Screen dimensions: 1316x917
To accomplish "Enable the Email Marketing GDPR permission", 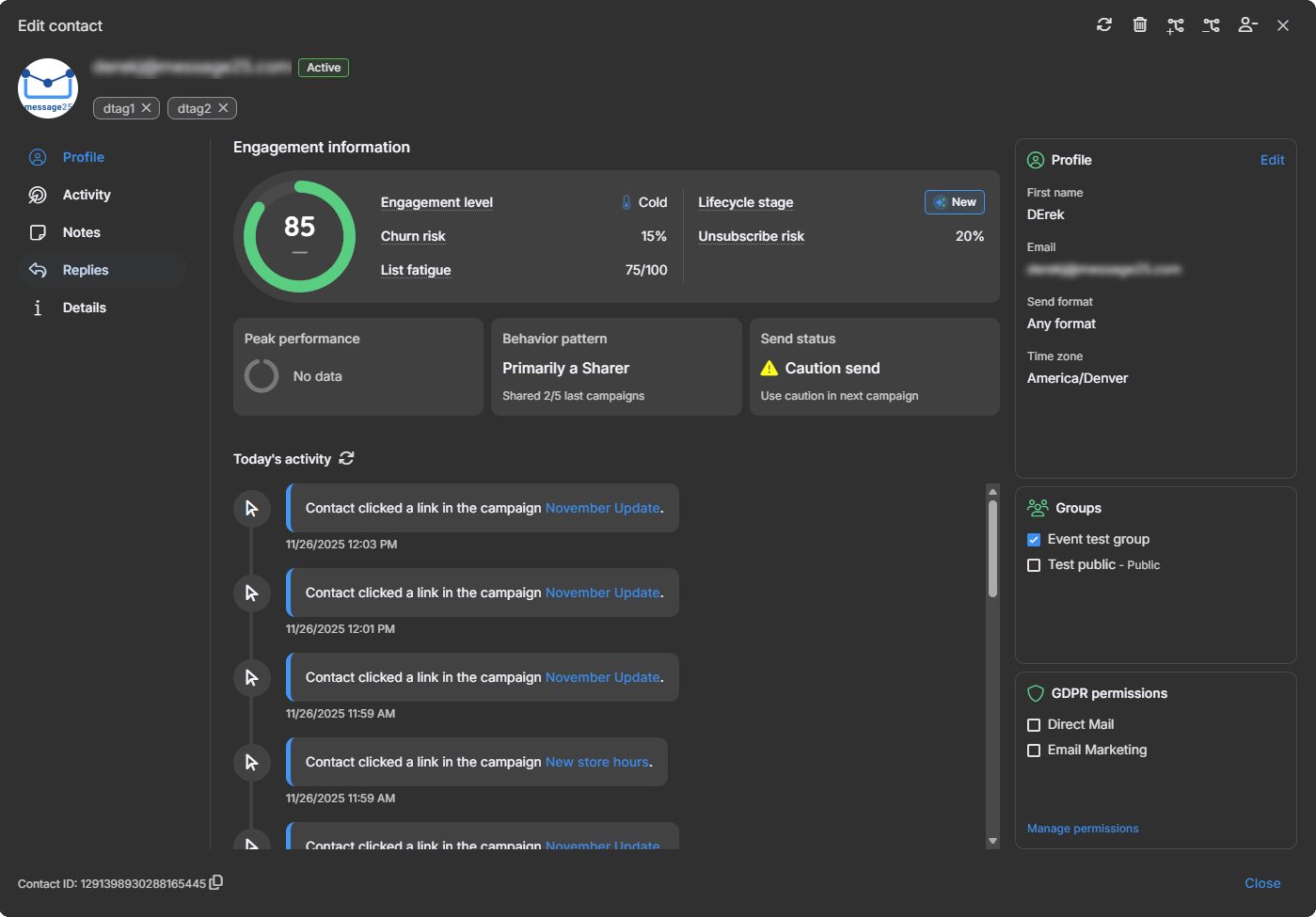I will click(1034, 750).
